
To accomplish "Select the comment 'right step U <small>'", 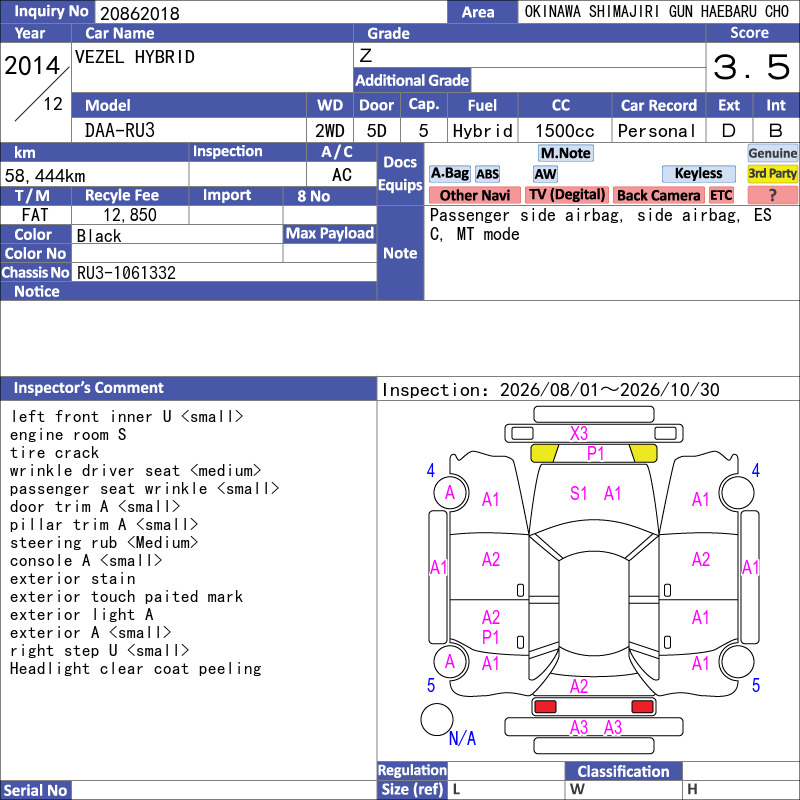I will tap(99, 651).
